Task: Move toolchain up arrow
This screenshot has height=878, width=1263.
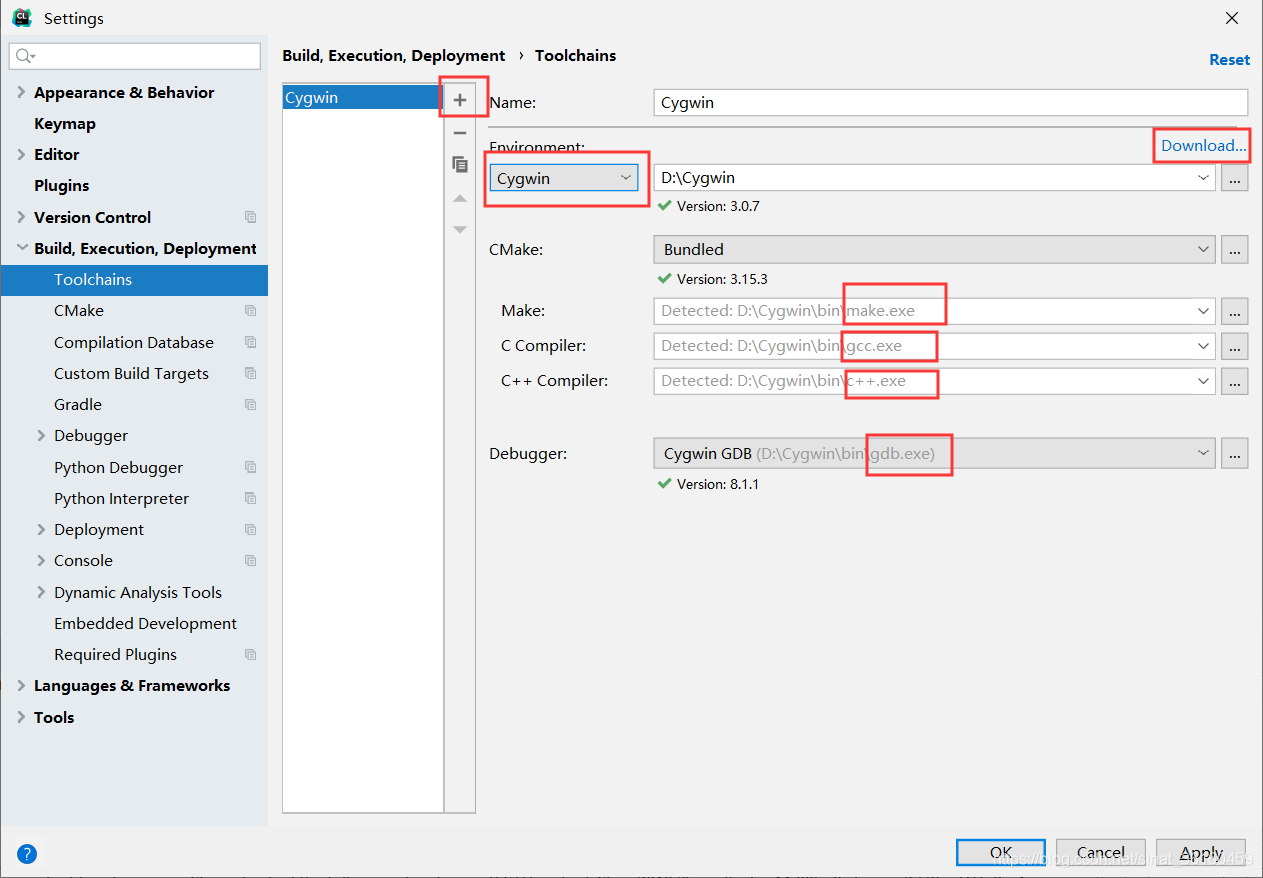Action: tap(460, 198)
